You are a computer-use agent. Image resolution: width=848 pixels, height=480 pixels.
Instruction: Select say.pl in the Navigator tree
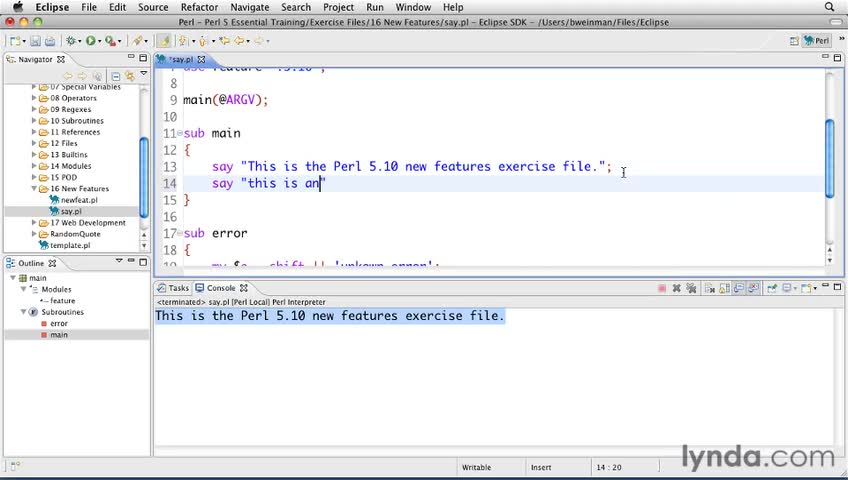65,211
